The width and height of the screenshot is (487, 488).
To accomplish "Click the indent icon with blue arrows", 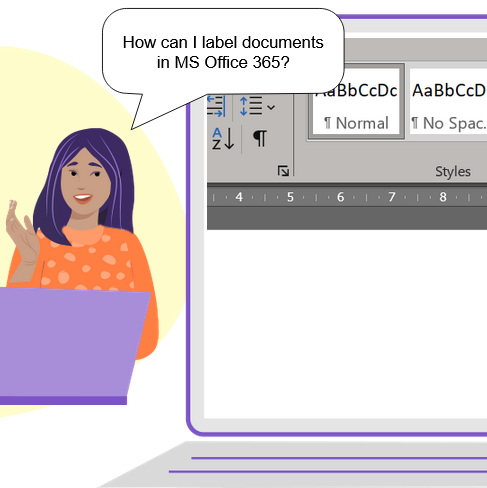I will 216,106.
